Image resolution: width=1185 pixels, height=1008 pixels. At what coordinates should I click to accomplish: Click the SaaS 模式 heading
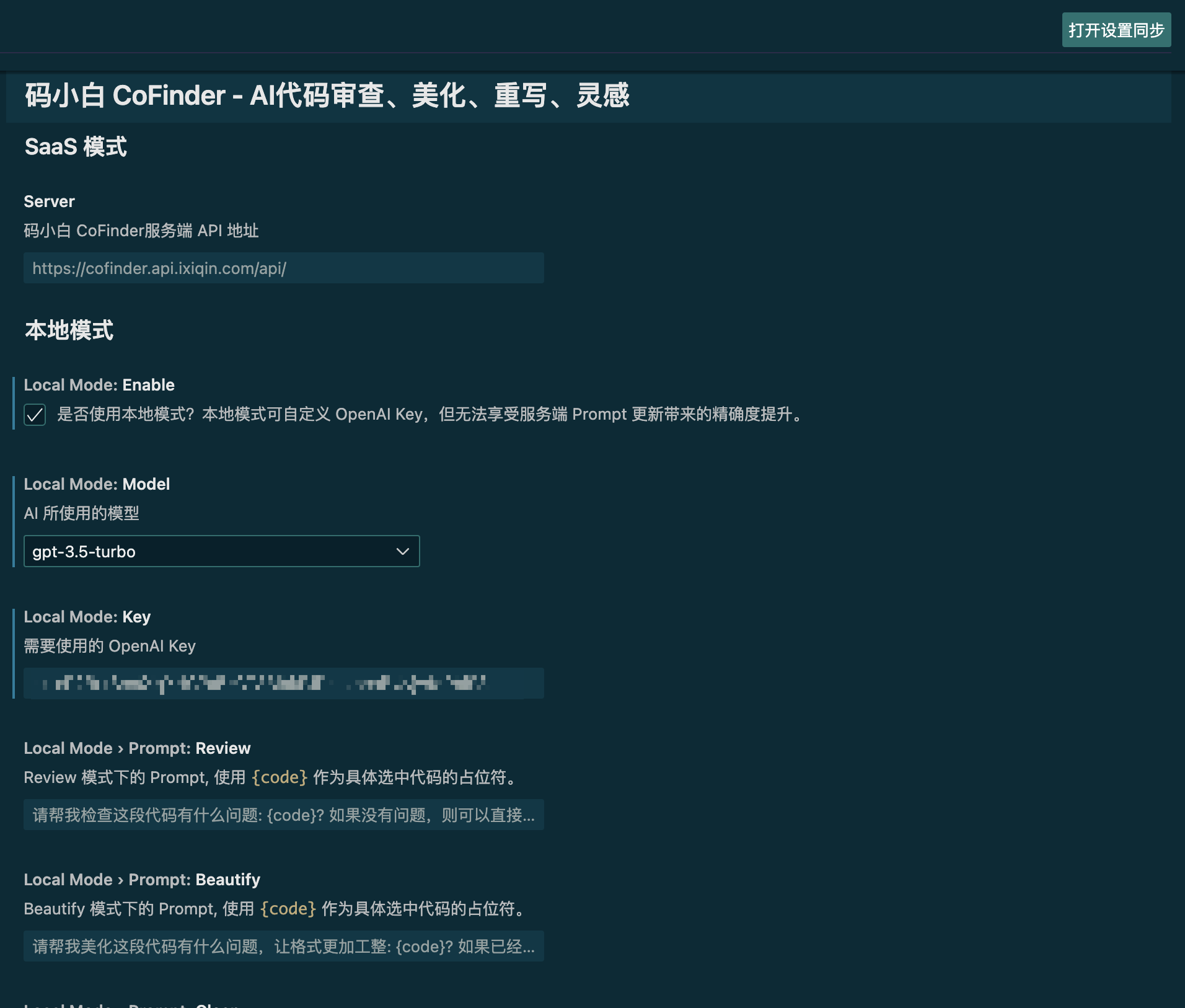tap(76, 147)
